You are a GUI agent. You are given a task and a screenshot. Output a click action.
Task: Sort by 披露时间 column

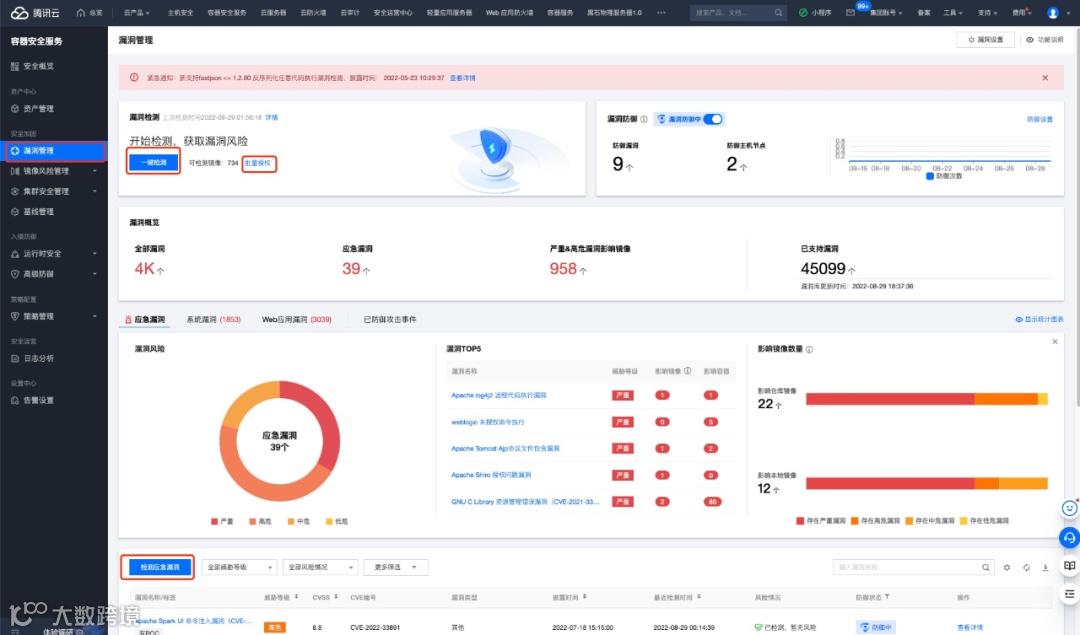click(x=584, y=597)
